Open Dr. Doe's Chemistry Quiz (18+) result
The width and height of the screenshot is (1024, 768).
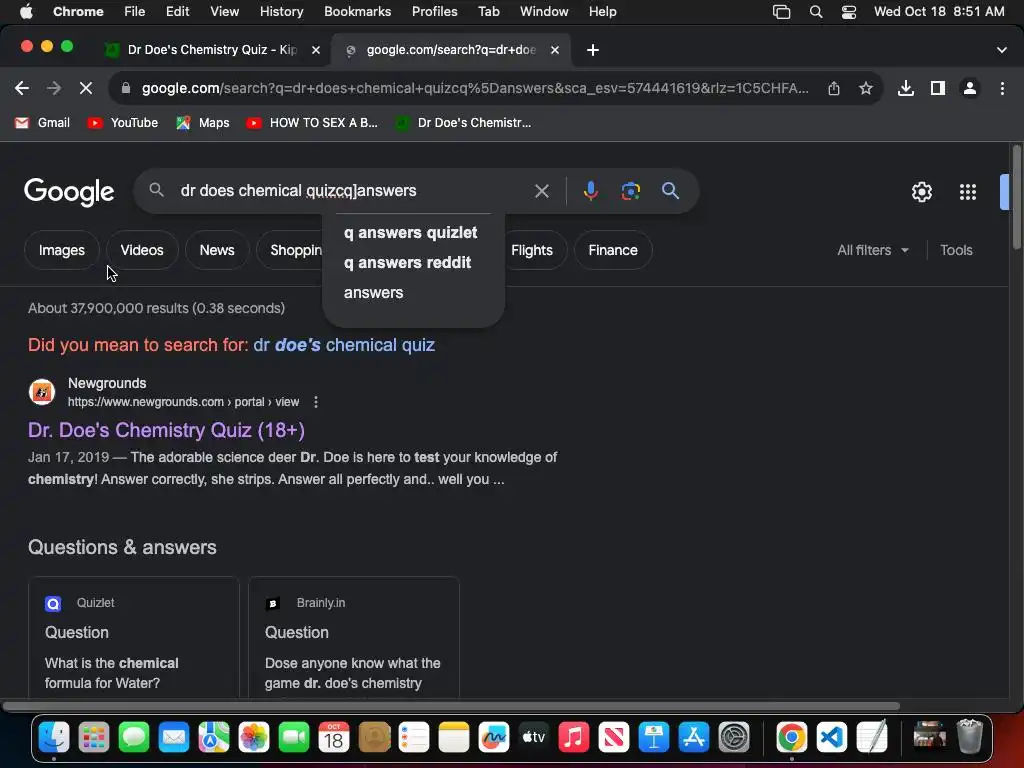coord(167,430)
